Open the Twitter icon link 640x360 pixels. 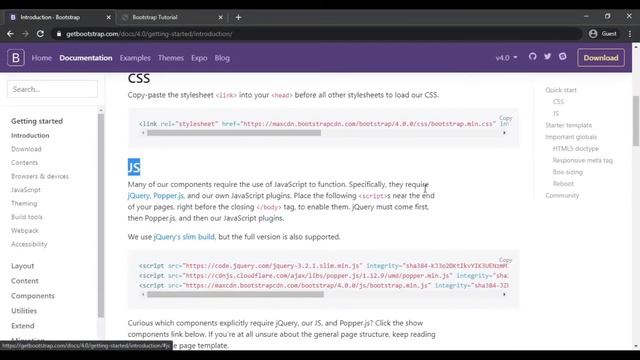547,57
